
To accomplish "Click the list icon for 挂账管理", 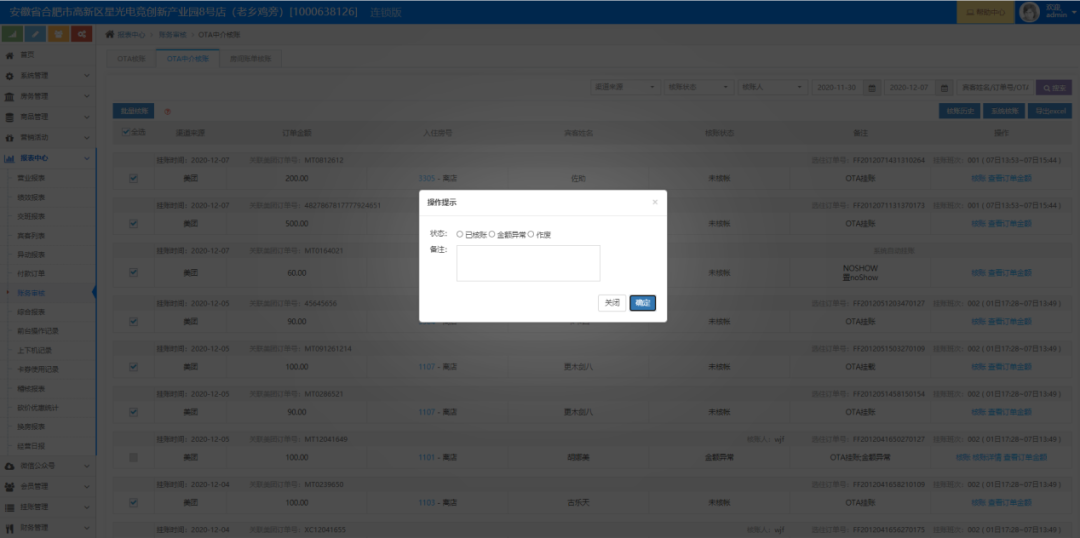I will pyautogui.click(x=9, y=507).
